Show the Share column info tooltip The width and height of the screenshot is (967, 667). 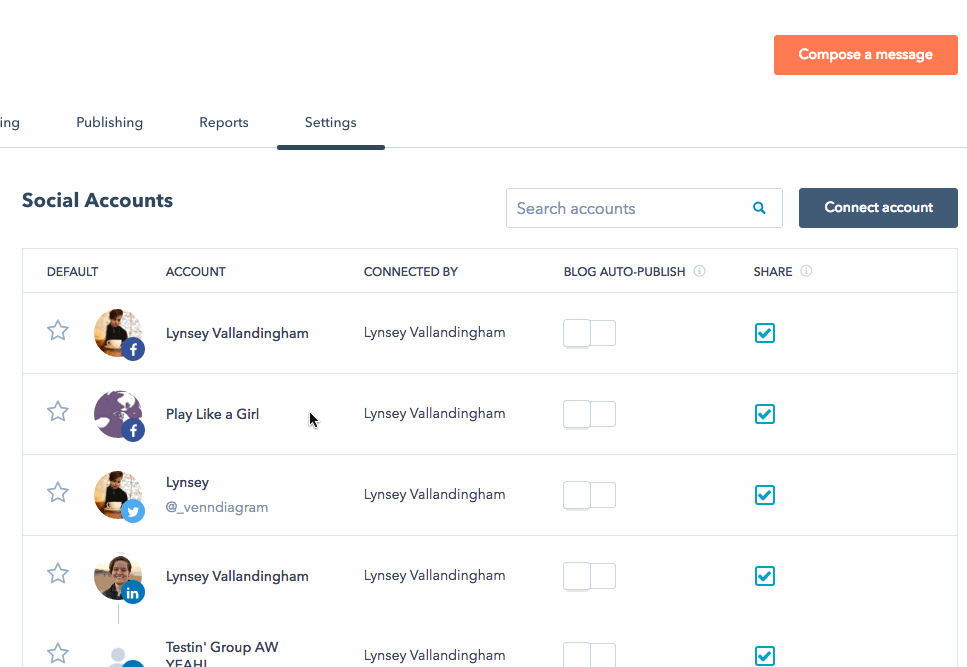tap(806, 271)
